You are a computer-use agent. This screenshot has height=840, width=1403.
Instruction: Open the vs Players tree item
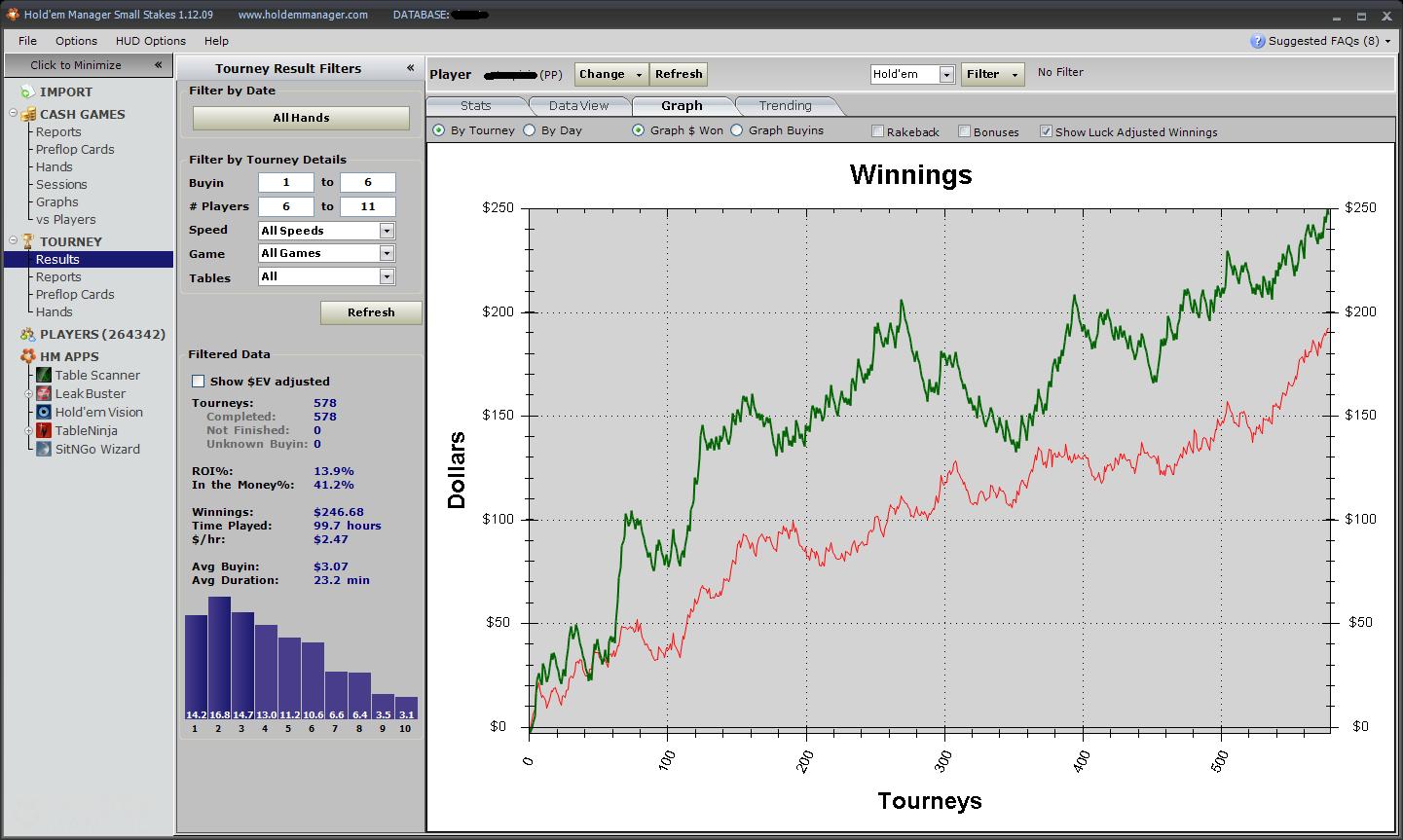click(65, 220)
